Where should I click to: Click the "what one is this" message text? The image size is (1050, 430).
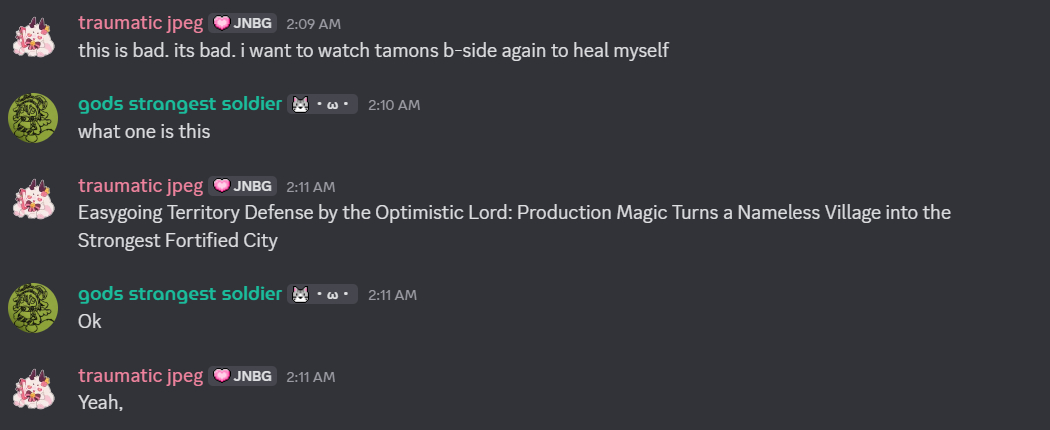click(144, 131)
